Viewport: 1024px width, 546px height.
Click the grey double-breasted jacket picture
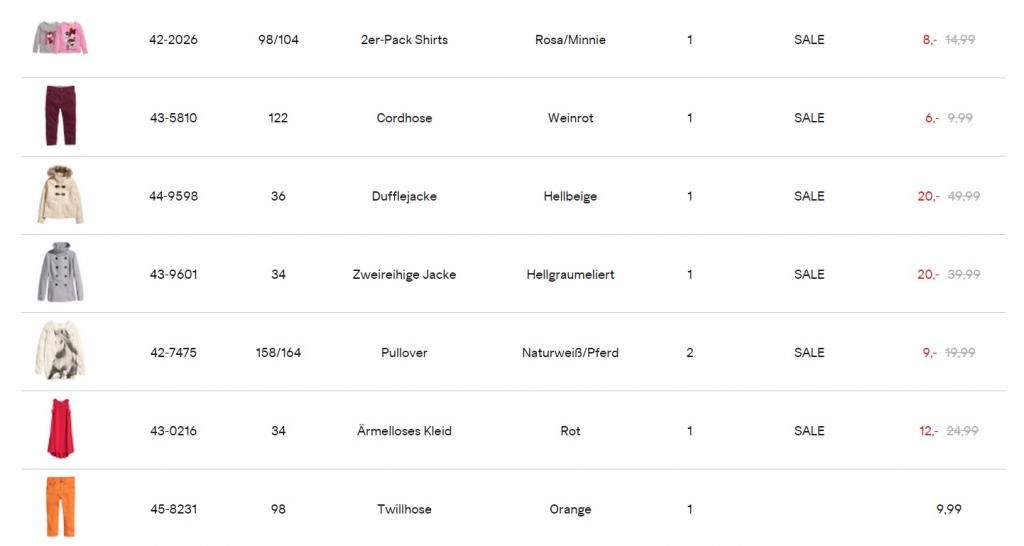pyautogui.click(x=60, y=273)
